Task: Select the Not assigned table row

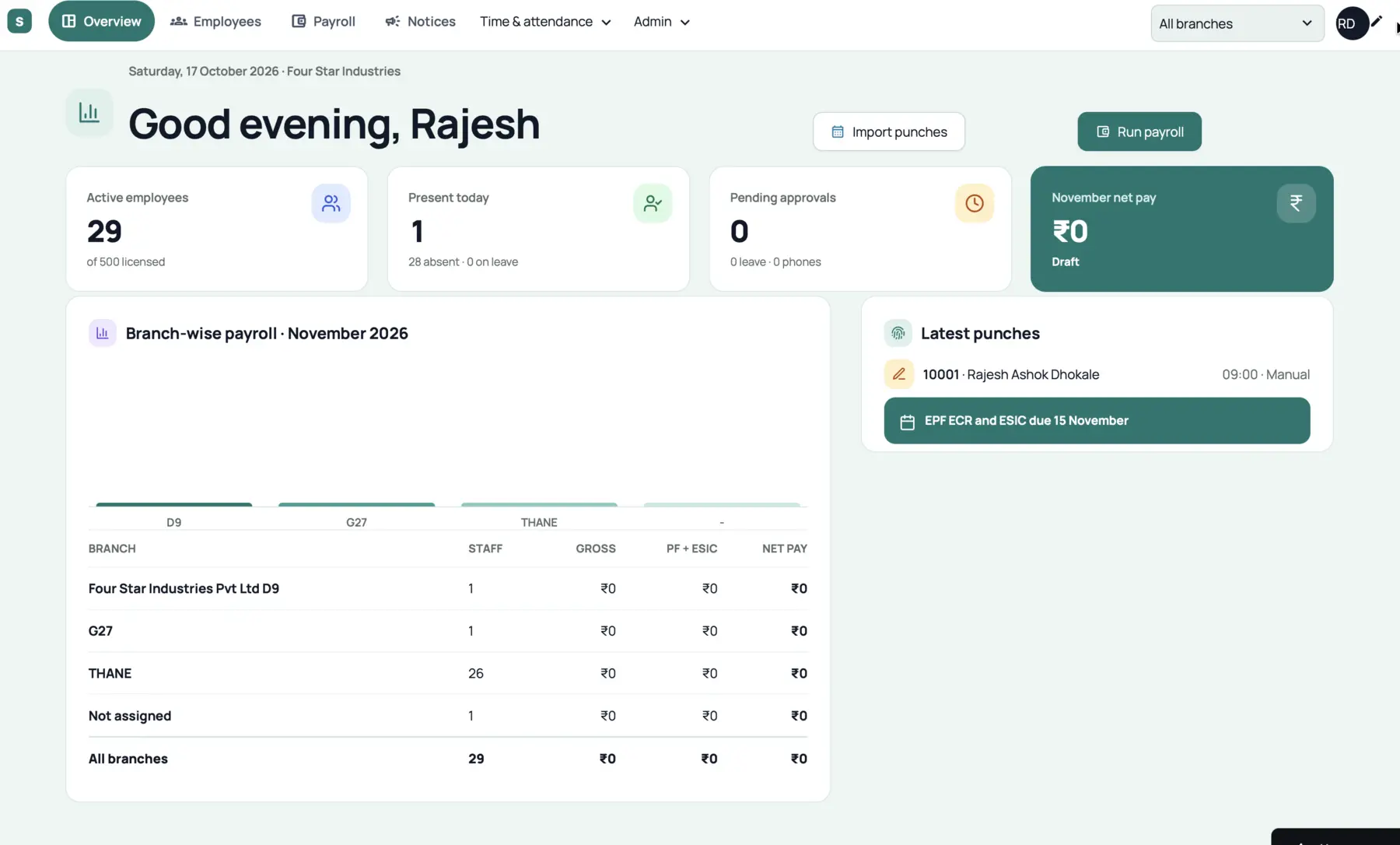Action: point(448,716)
